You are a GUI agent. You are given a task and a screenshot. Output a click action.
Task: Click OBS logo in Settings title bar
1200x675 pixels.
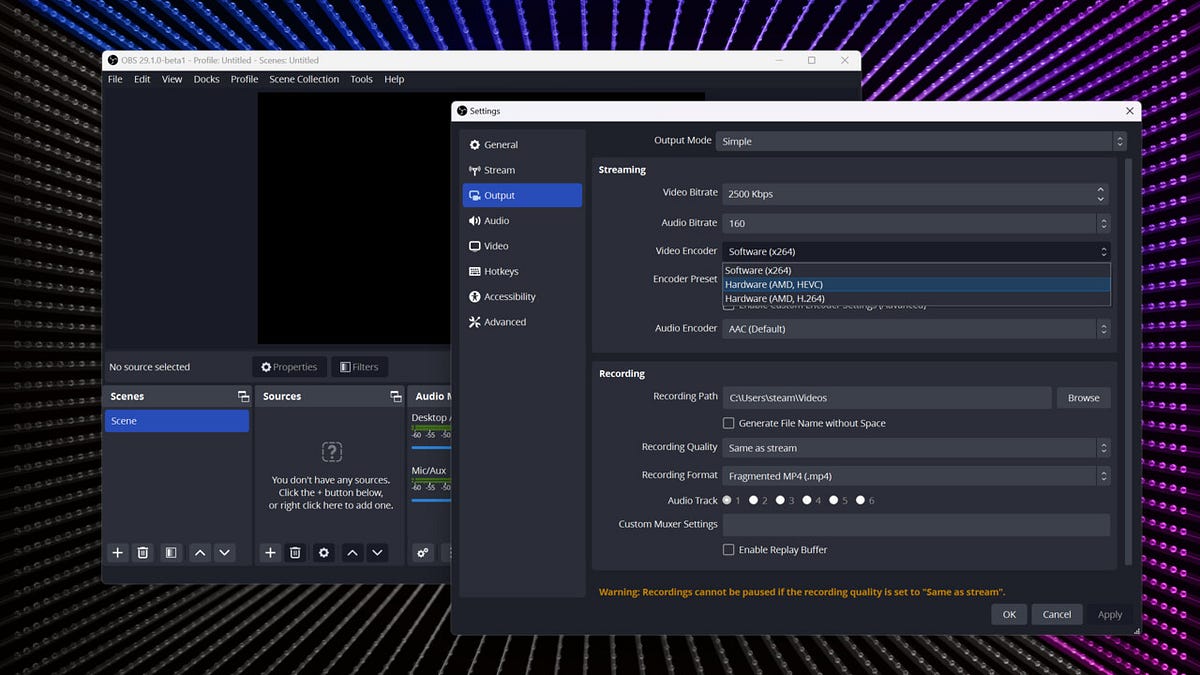tap(460, 111)
